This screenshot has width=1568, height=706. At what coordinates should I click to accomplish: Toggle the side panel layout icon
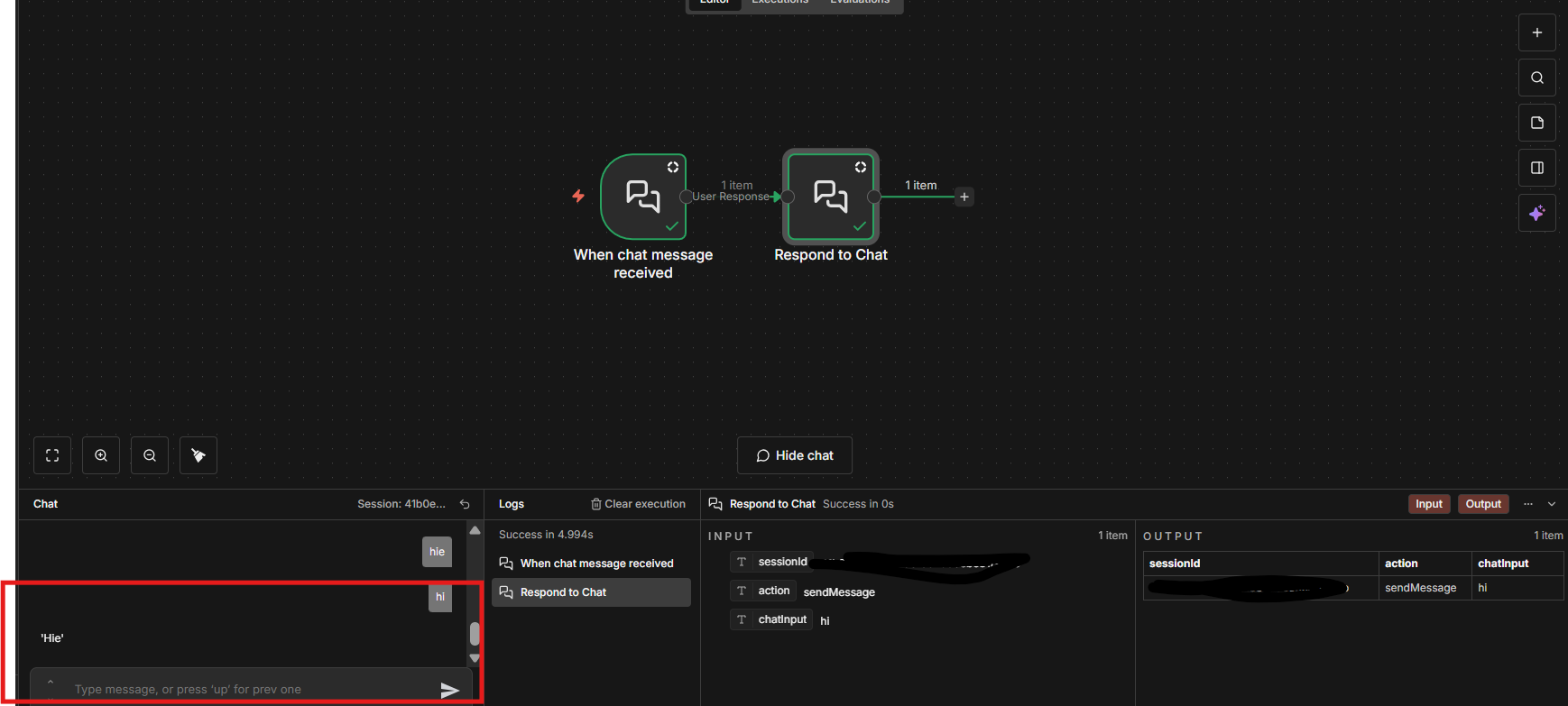(x=1536, y=168)
